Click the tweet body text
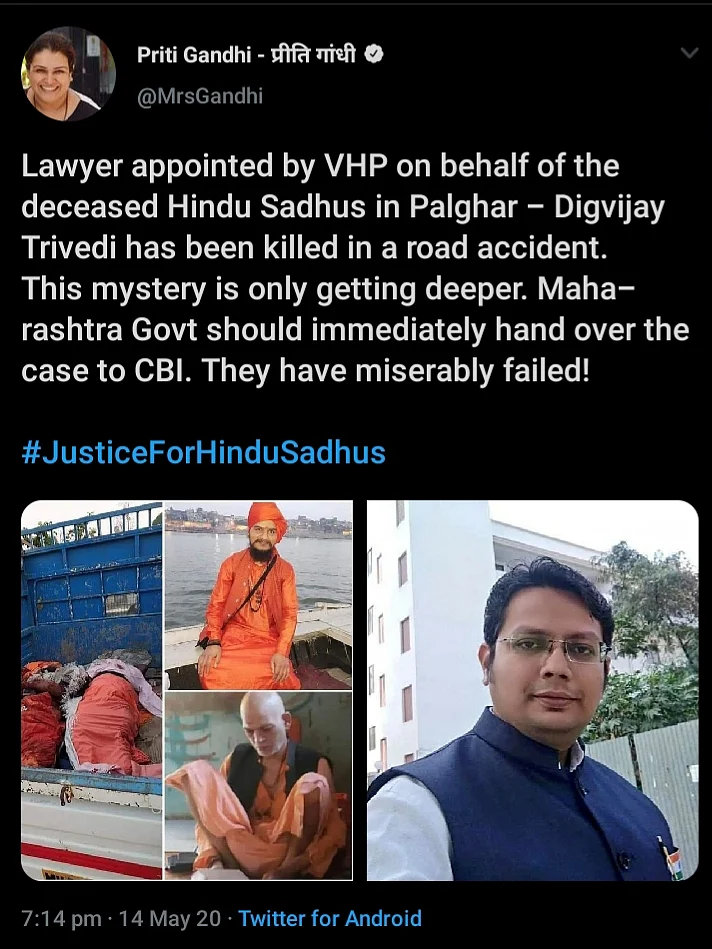The image size is (712, 949). pyautogui.click(x=355, y=268)
